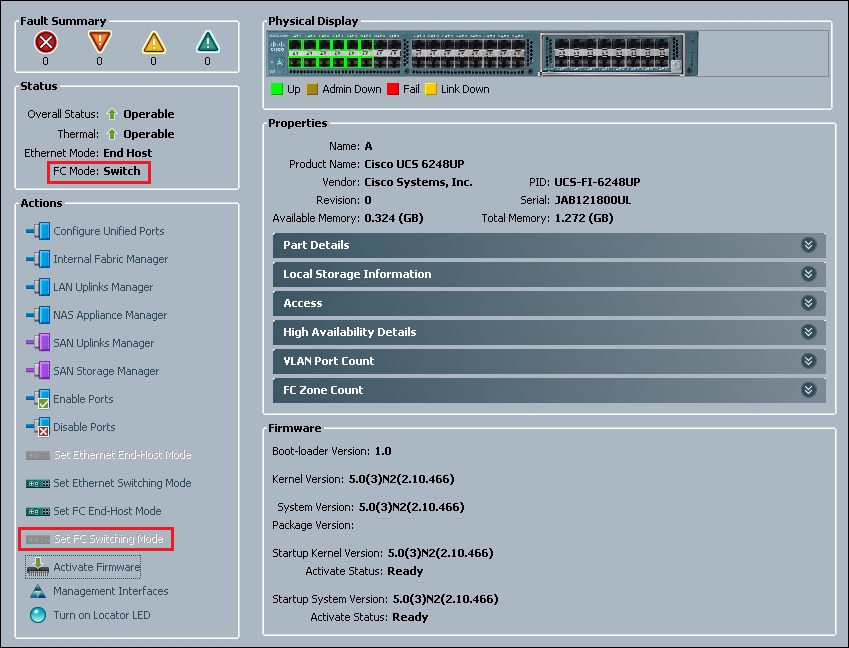This screenshot has width=849, height=648.
Task: Expand the VLAN Port Count arrow
Action: [x=808, y=361]
